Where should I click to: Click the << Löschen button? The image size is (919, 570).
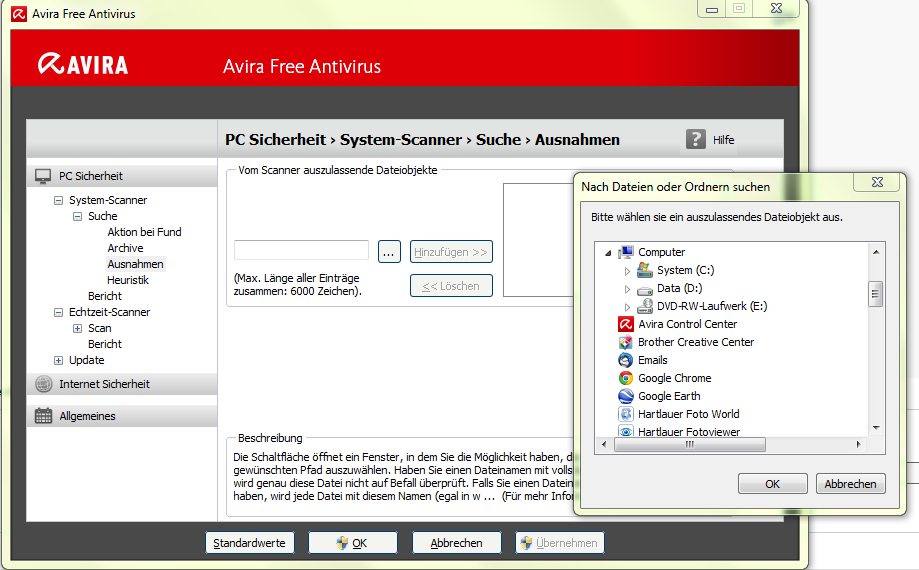coord(451,286)
